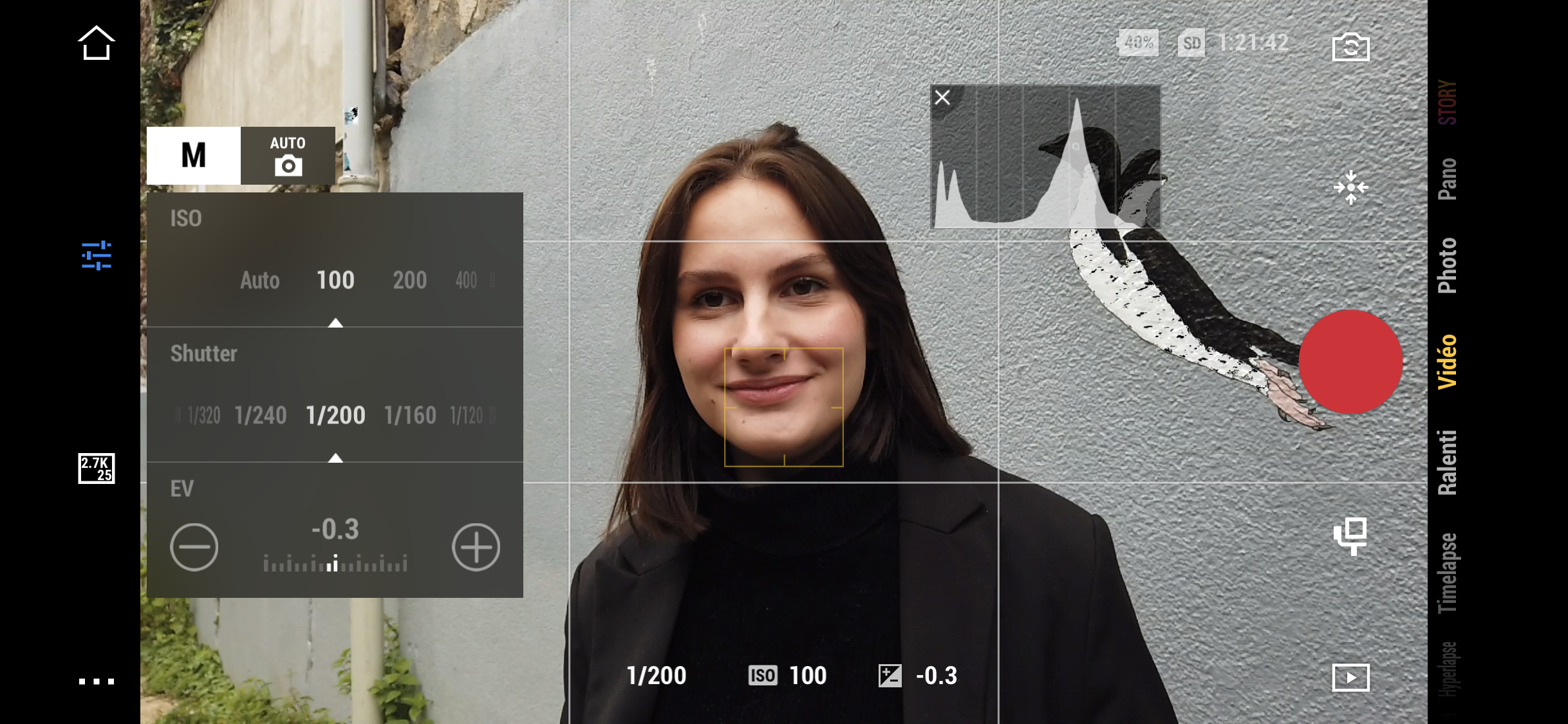1568x724 pixels.
Task: Switch to AUTO exposure mode
Action: pyautogui.click(x=288, y=156)
